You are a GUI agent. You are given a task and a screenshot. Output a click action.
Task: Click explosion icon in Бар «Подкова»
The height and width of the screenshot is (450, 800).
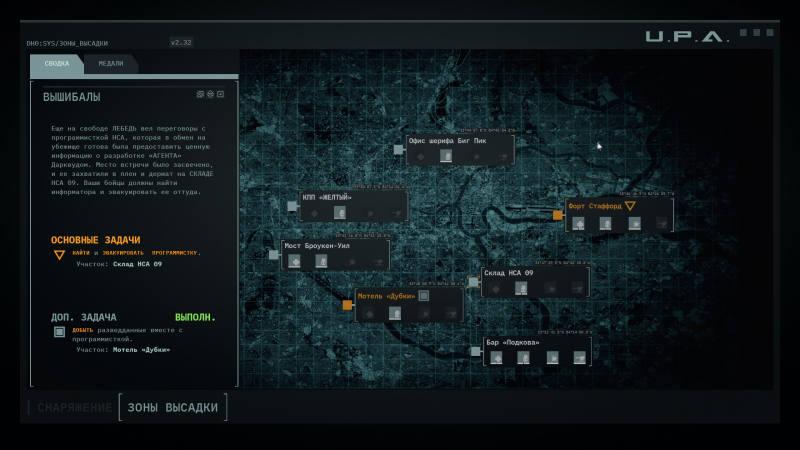553,358
